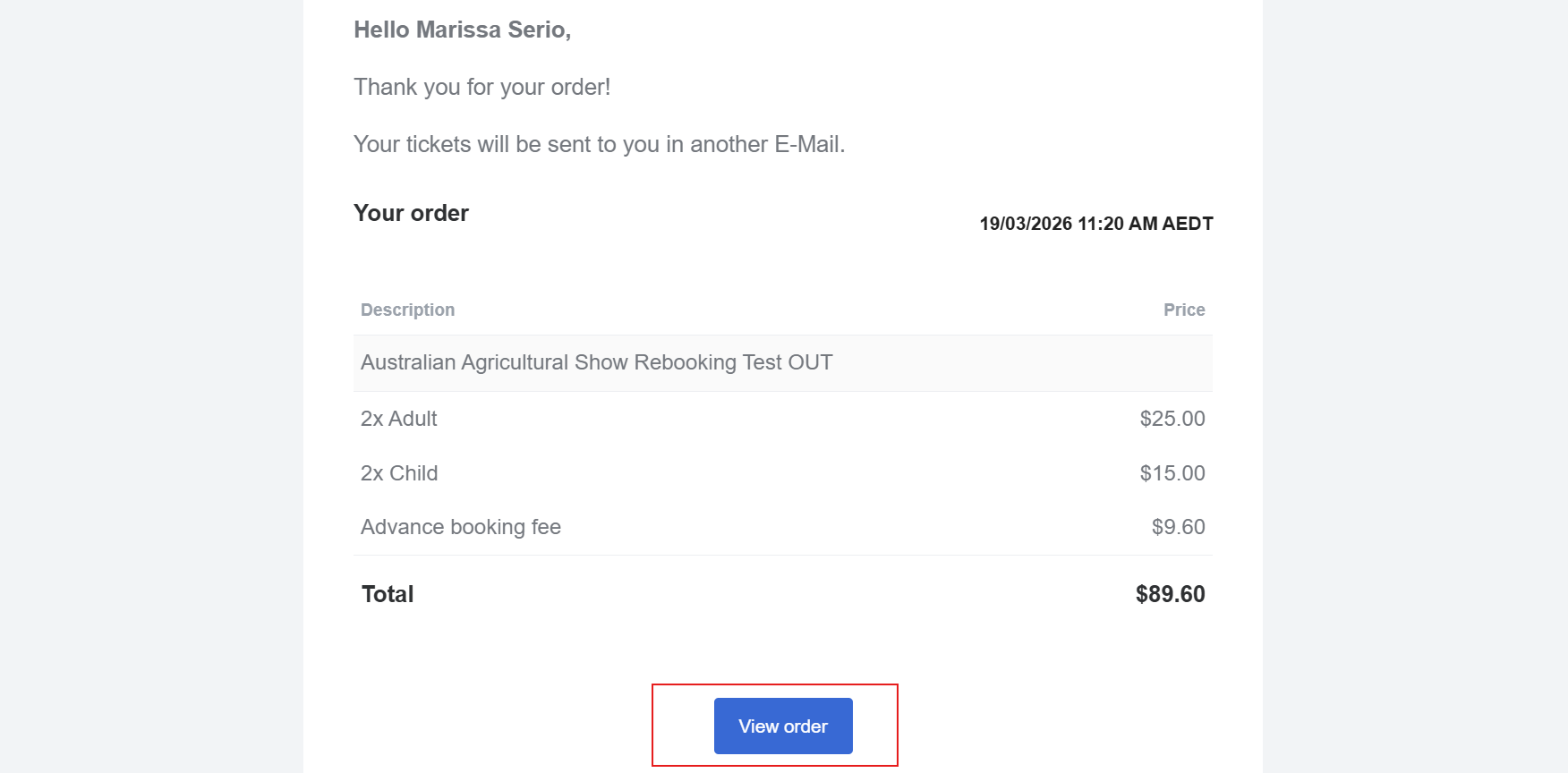Click the word E-Mail in the message
The width and height of the screenshot is (1568, 773).
[807, 144]
